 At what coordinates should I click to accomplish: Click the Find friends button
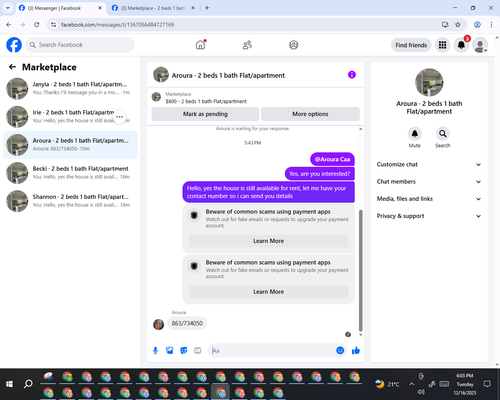tap(411, 45)
